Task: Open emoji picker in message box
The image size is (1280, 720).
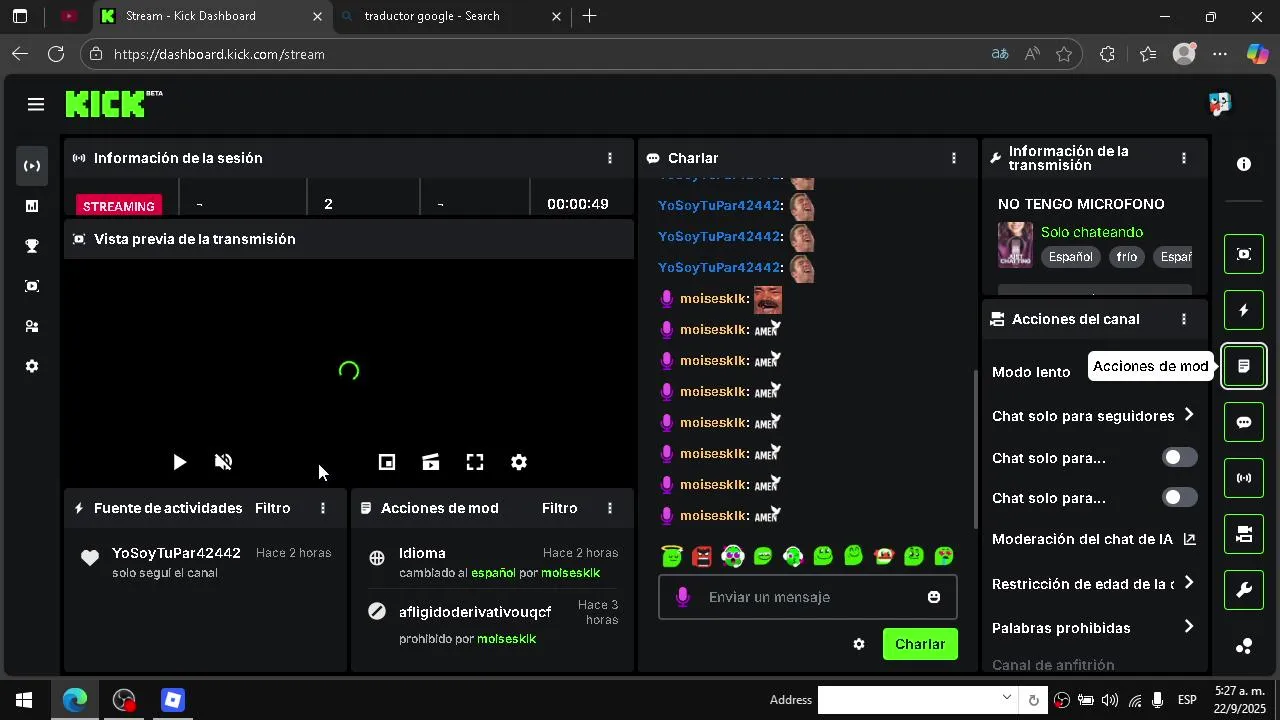Action: (x=934, y=597)
